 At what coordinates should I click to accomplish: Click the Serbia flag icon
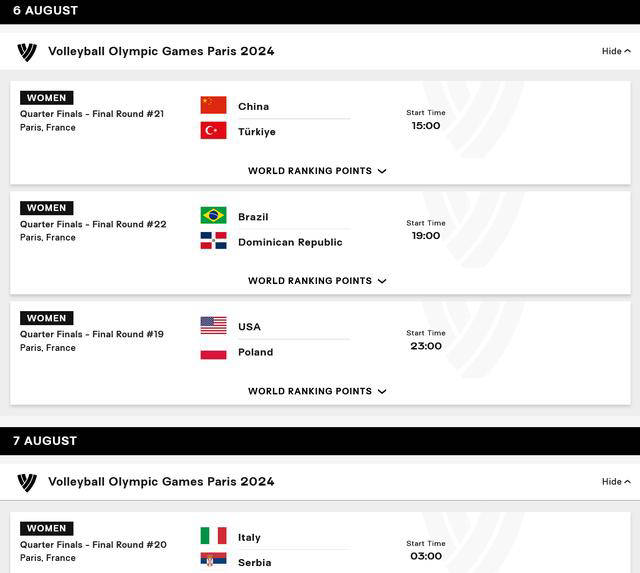pyautogui.click(x=213, y=560)
